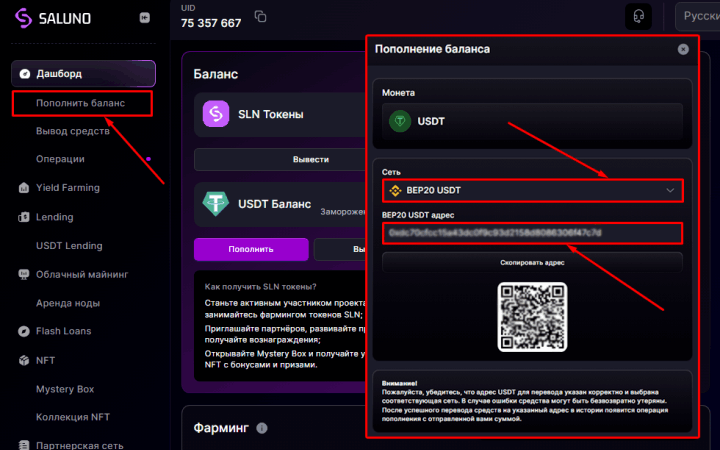Screen dimensions: 720x450
Task: Open Партнерская сеть menu item
Action: point(79,445)
